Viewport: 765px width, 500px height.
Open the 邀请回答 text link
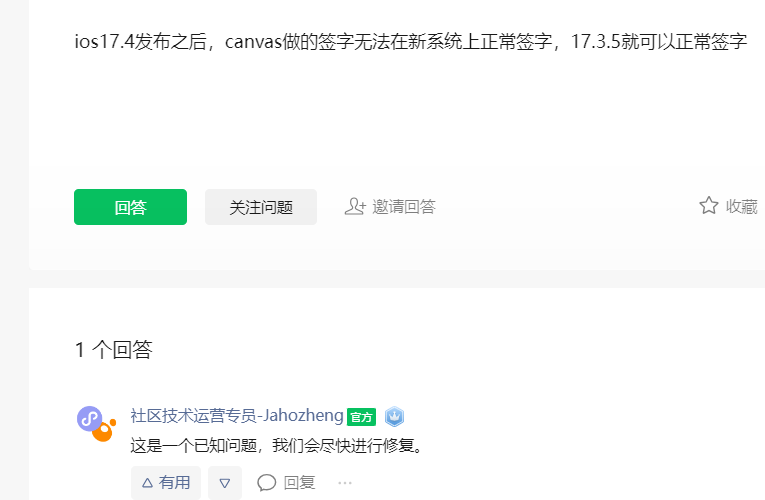[x=404, y=206]
